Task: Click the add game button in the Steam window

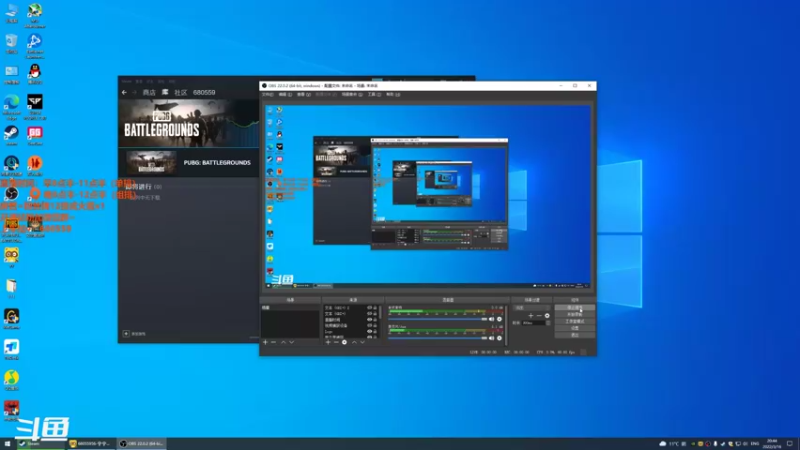Action: [x=135, y=334]
